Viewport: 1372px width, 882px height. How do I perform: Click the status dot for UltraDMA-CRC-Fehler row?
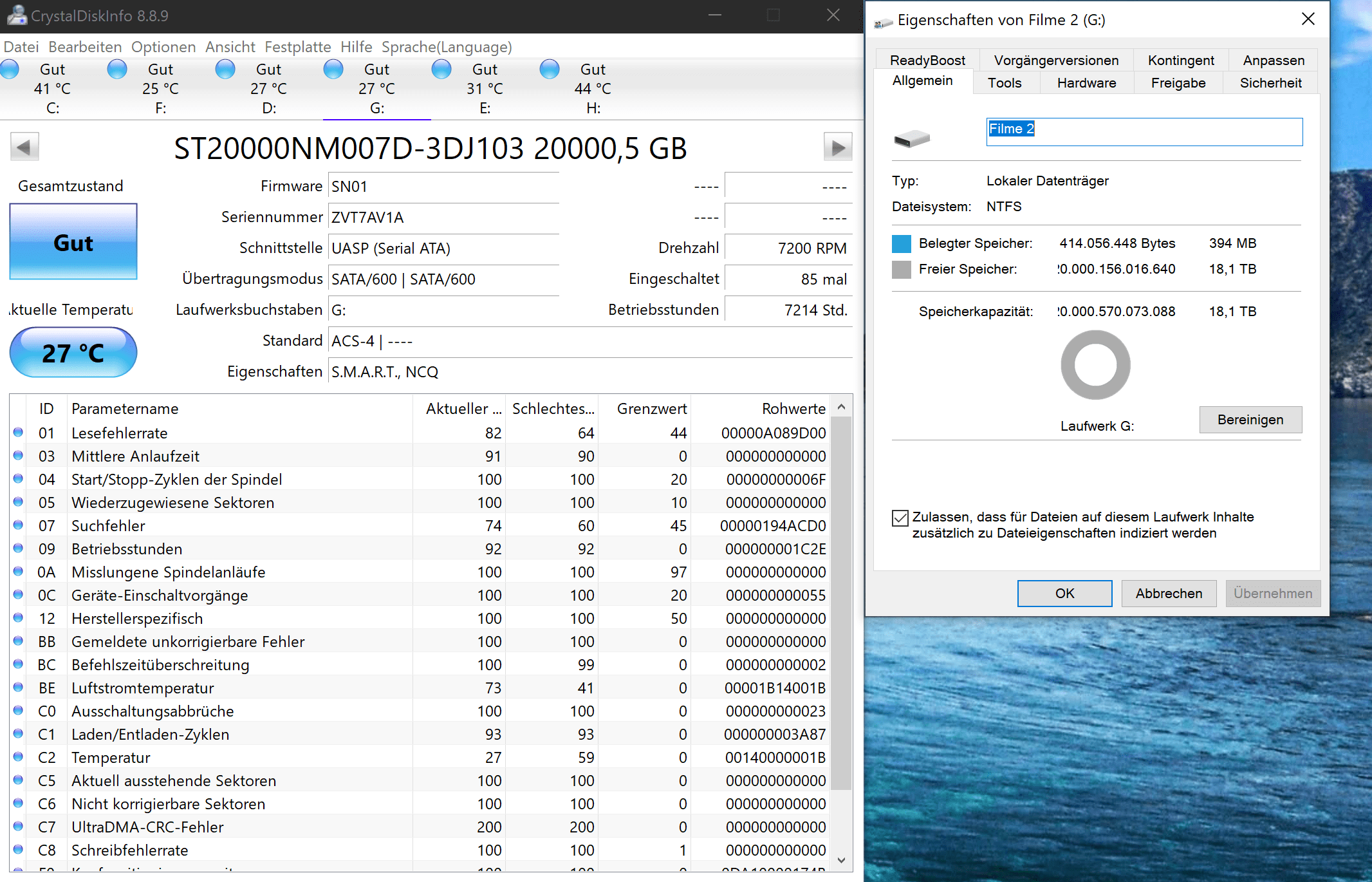pyautogui.click(x=18, y=826)
